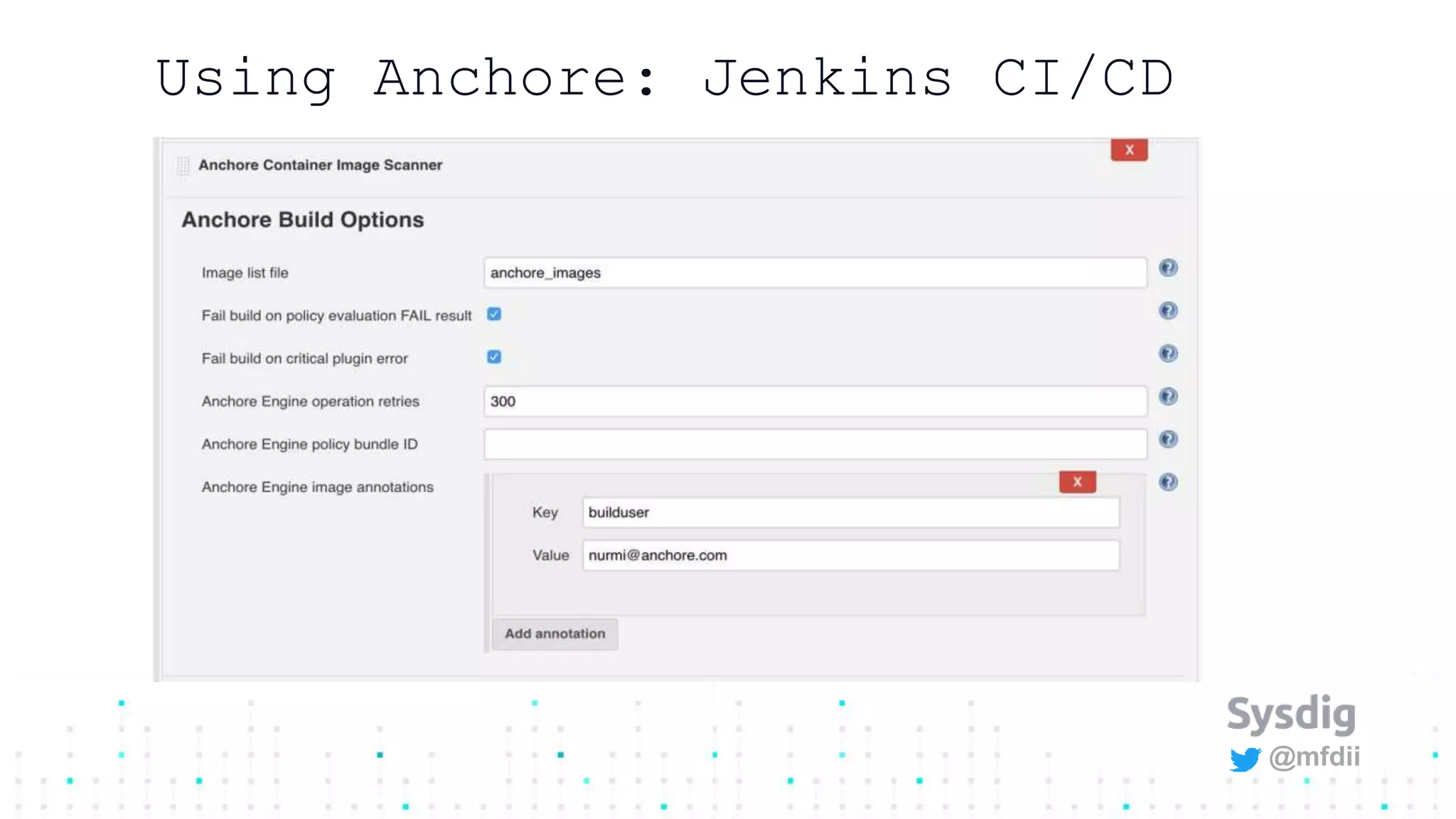Click the Sysdig logo text

click(x=1291, y=714)
